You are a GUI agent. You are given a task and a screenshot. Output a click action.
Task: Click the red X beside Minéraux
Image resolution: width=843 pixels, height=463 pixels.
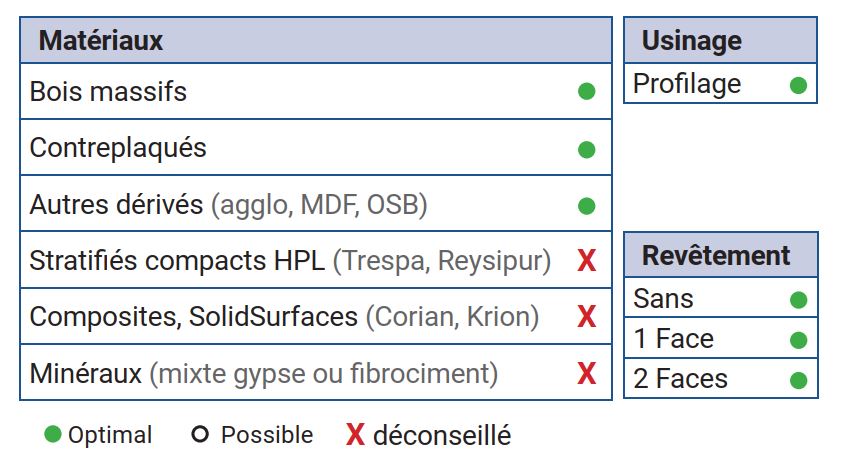point(587,375)
